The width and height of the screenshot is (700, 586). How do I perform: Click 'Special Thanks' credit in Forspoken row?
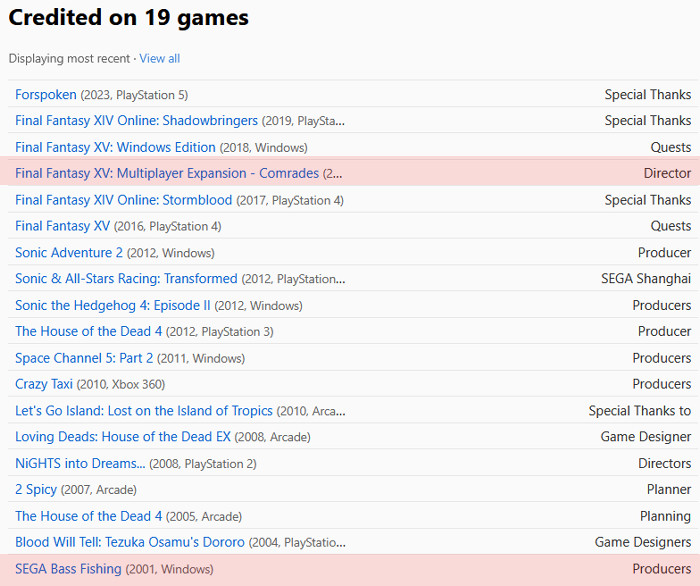(648, 95)
